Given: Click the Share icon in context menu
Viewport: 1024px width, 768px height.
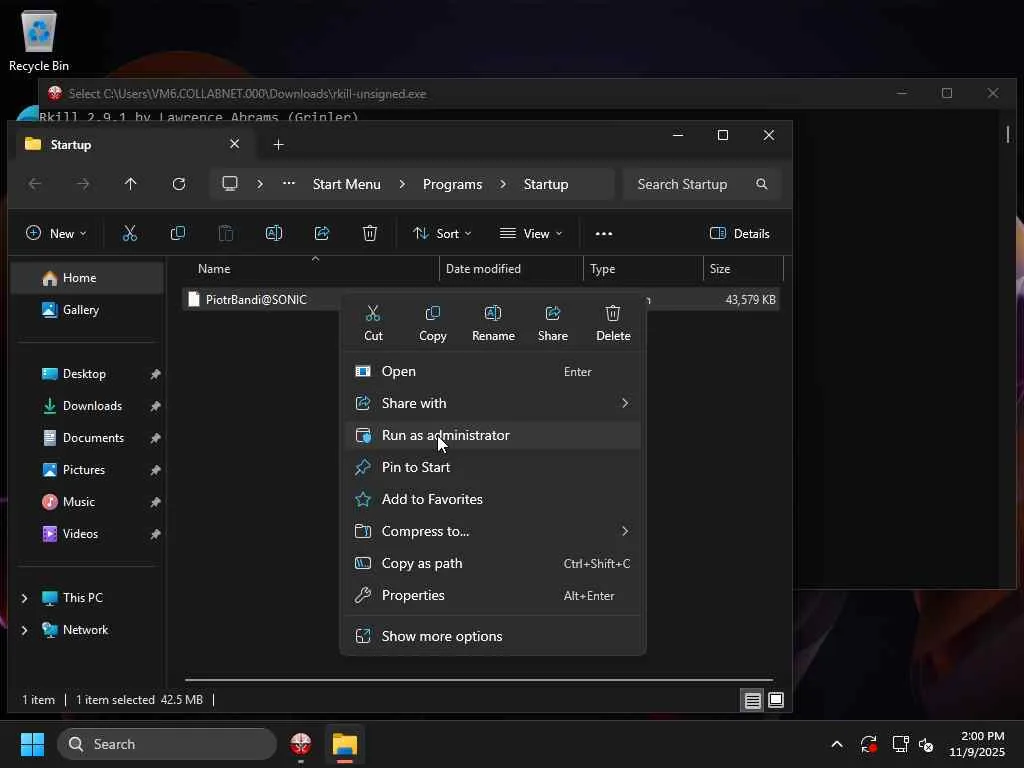Looking at the screenshot, I should tap(553, 322).
